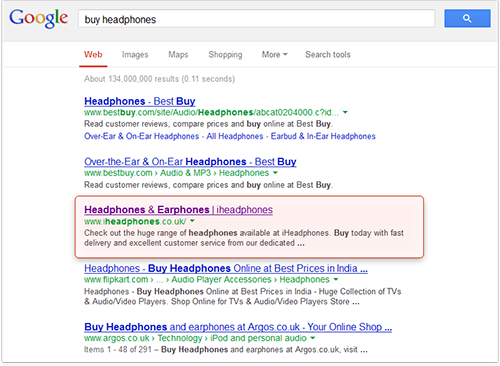Follow the All Headphones sitelink

[235, 136]
